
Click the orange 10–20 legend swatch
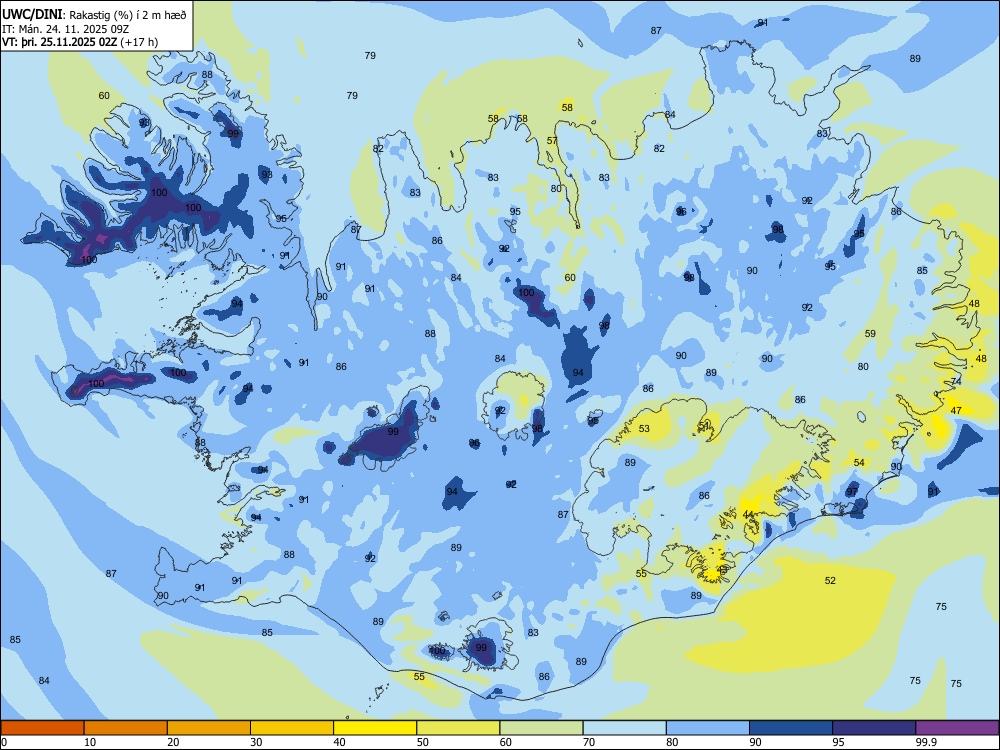tap(126, 728)
